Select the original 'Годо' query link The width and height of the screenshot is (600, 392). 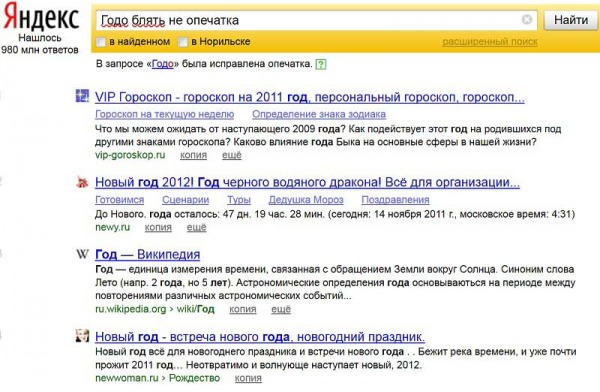pos(163,64)
